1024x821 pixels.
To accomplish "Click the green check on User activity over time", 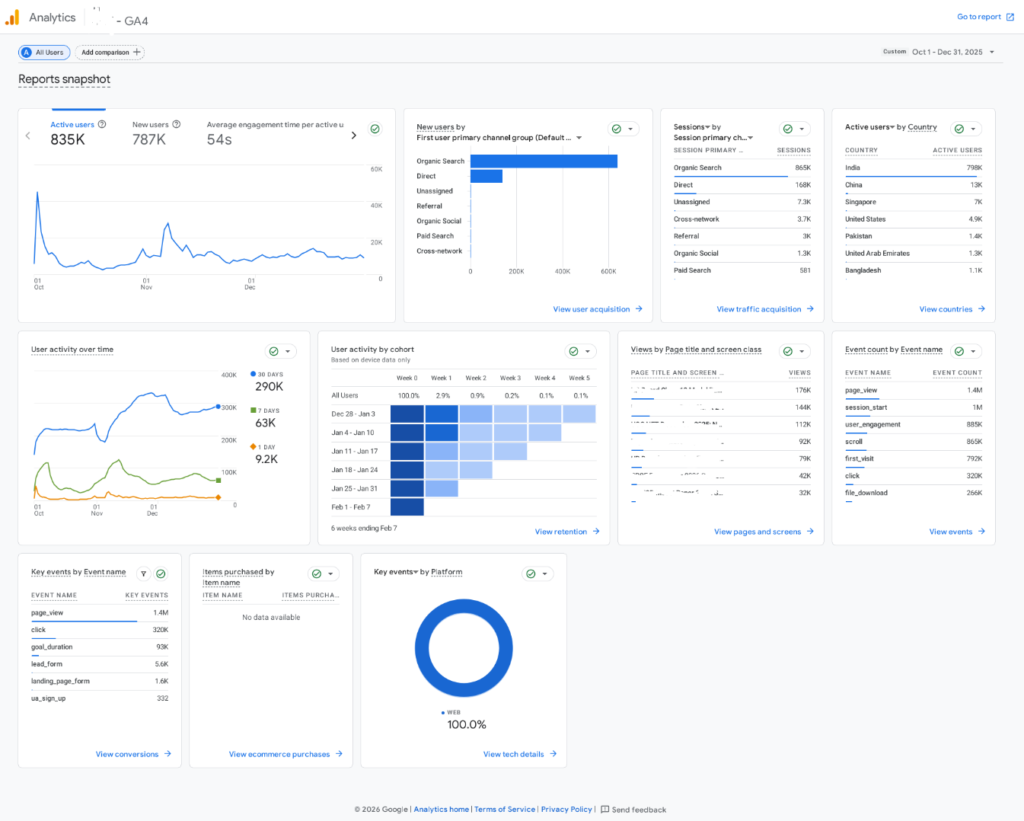I will click(x=273, y=351).
